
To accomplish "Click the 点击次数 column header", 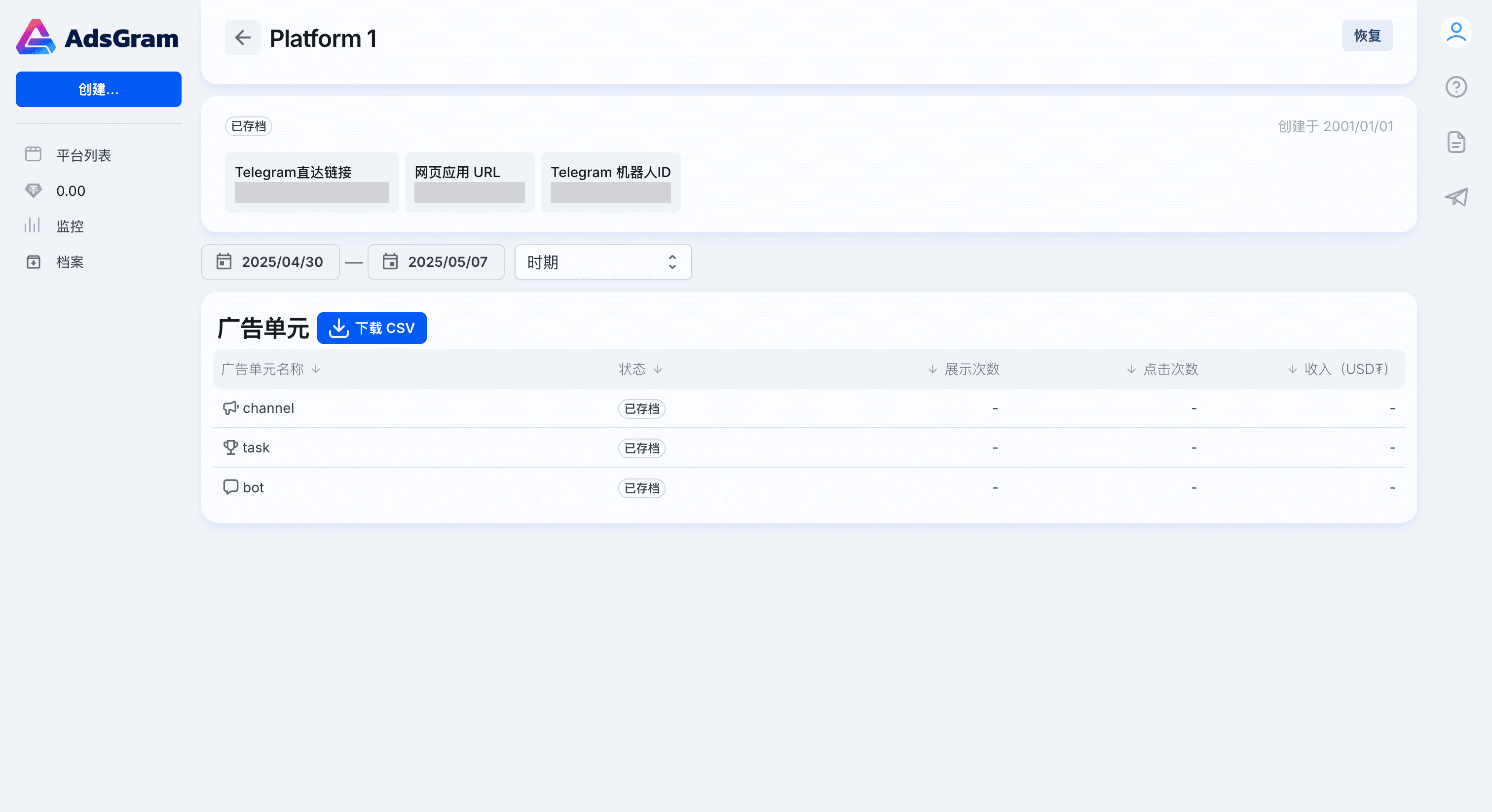I will coord(1170,369).
